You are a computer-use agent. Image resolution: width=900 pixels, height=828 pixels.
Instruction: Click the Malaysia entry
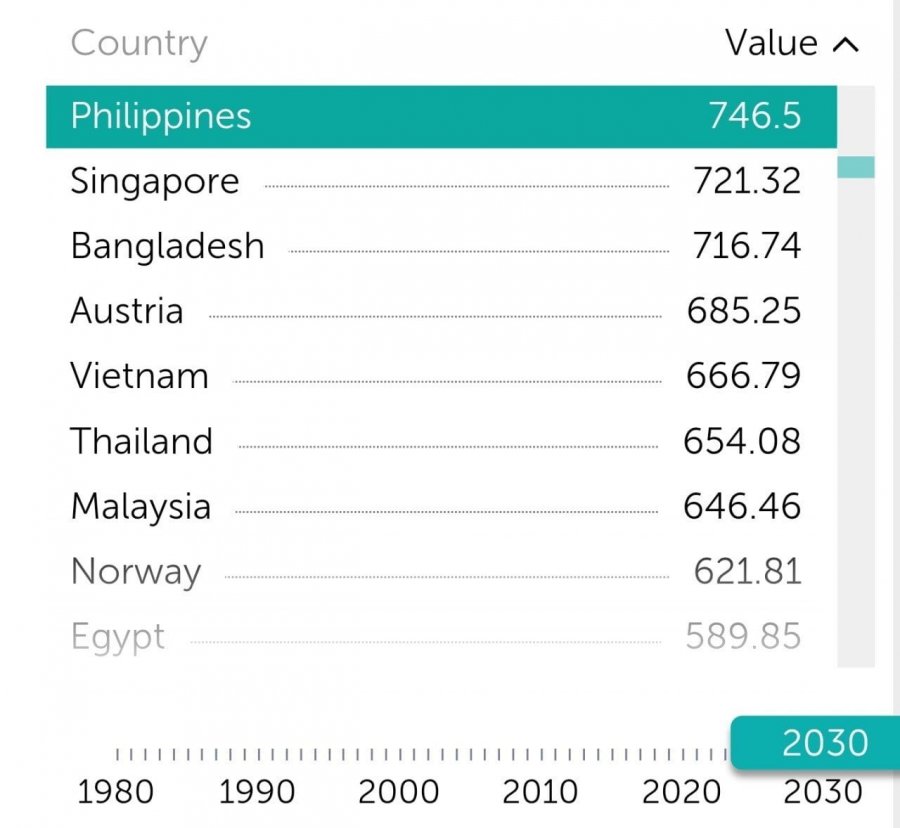141,506
